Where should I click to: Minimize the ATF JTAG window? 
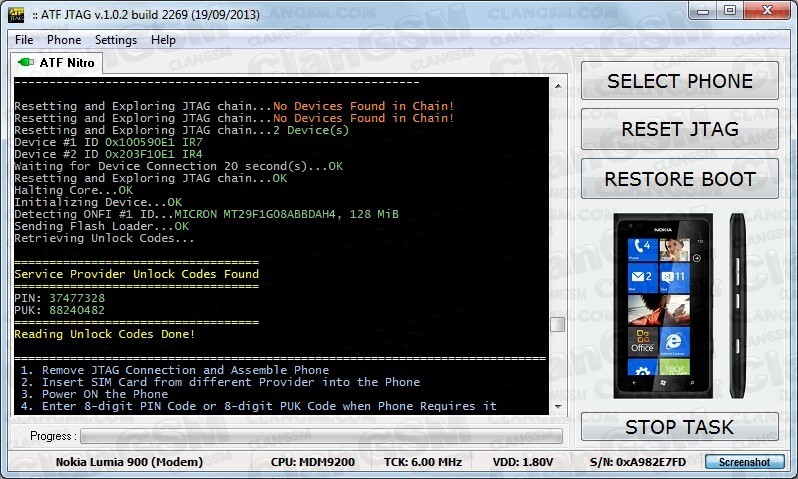coord(703,11)
